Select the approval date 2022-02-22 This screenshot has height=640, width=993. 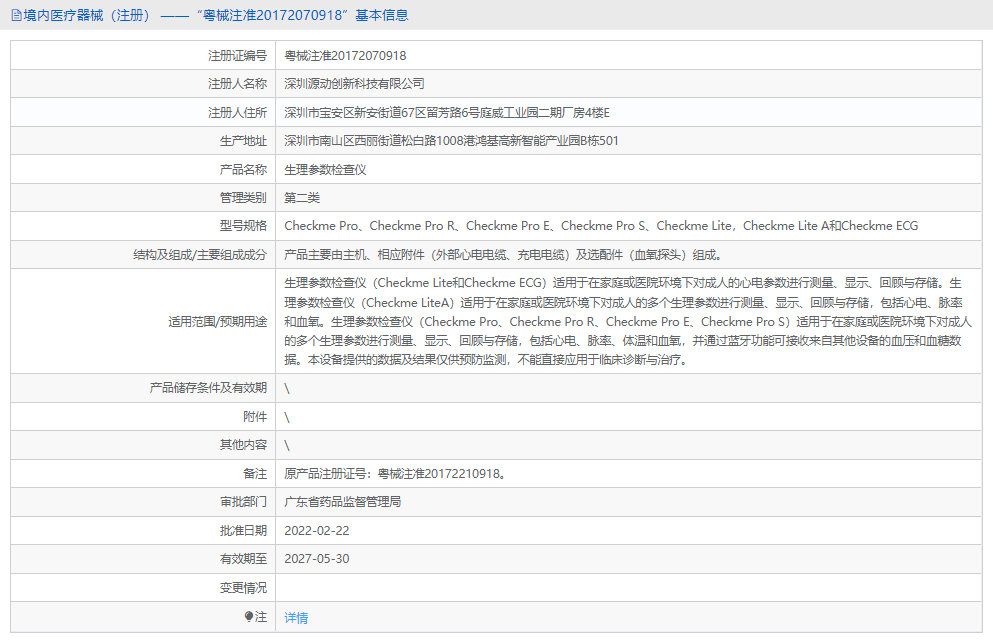320,530
